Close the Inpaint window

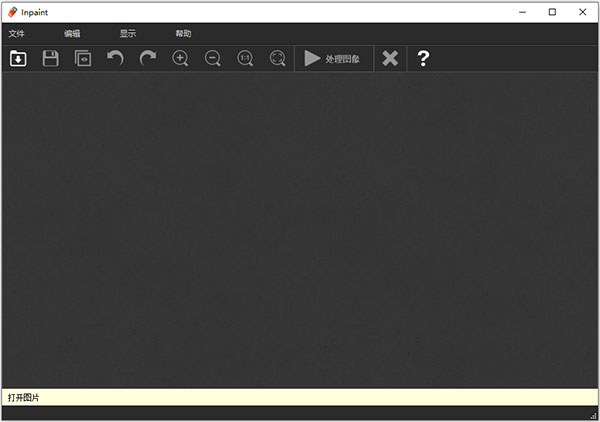click(x=582, y=12)
